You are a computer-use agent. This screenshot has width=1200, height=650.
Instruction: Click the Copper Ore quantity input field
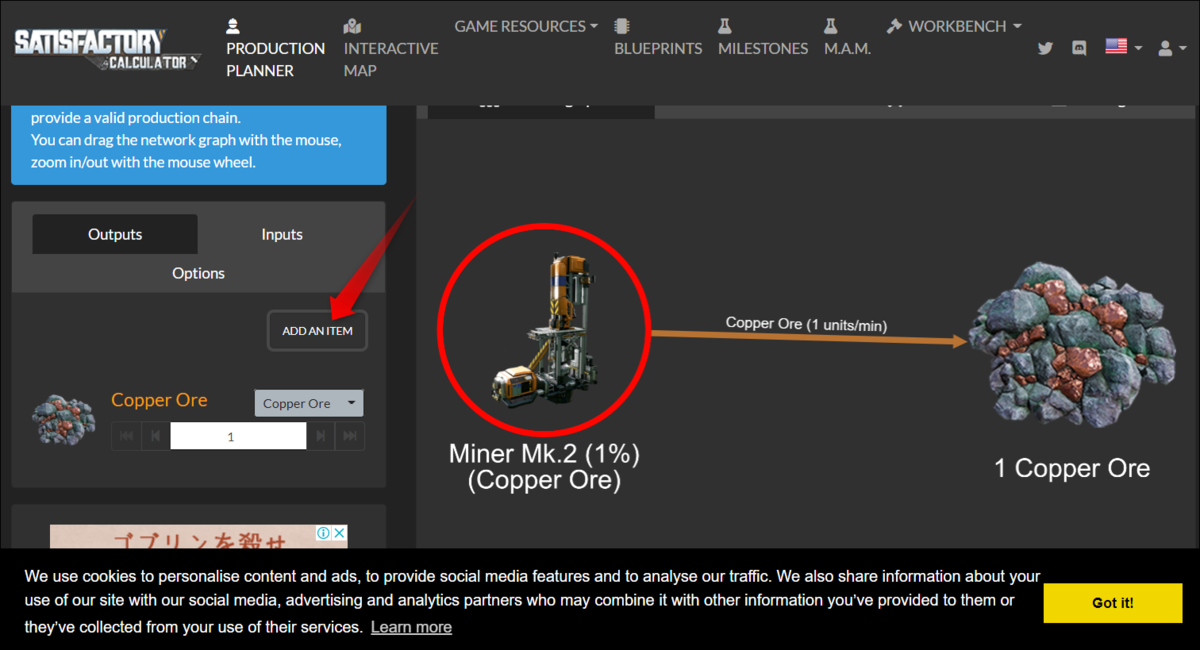[238, 436]
